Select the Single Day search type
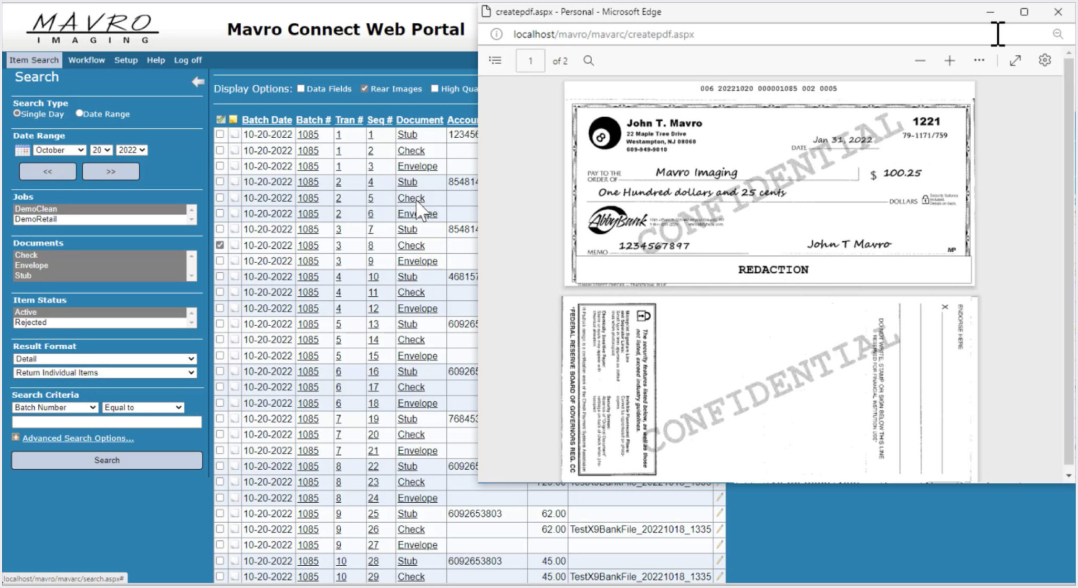 [16, 113]
